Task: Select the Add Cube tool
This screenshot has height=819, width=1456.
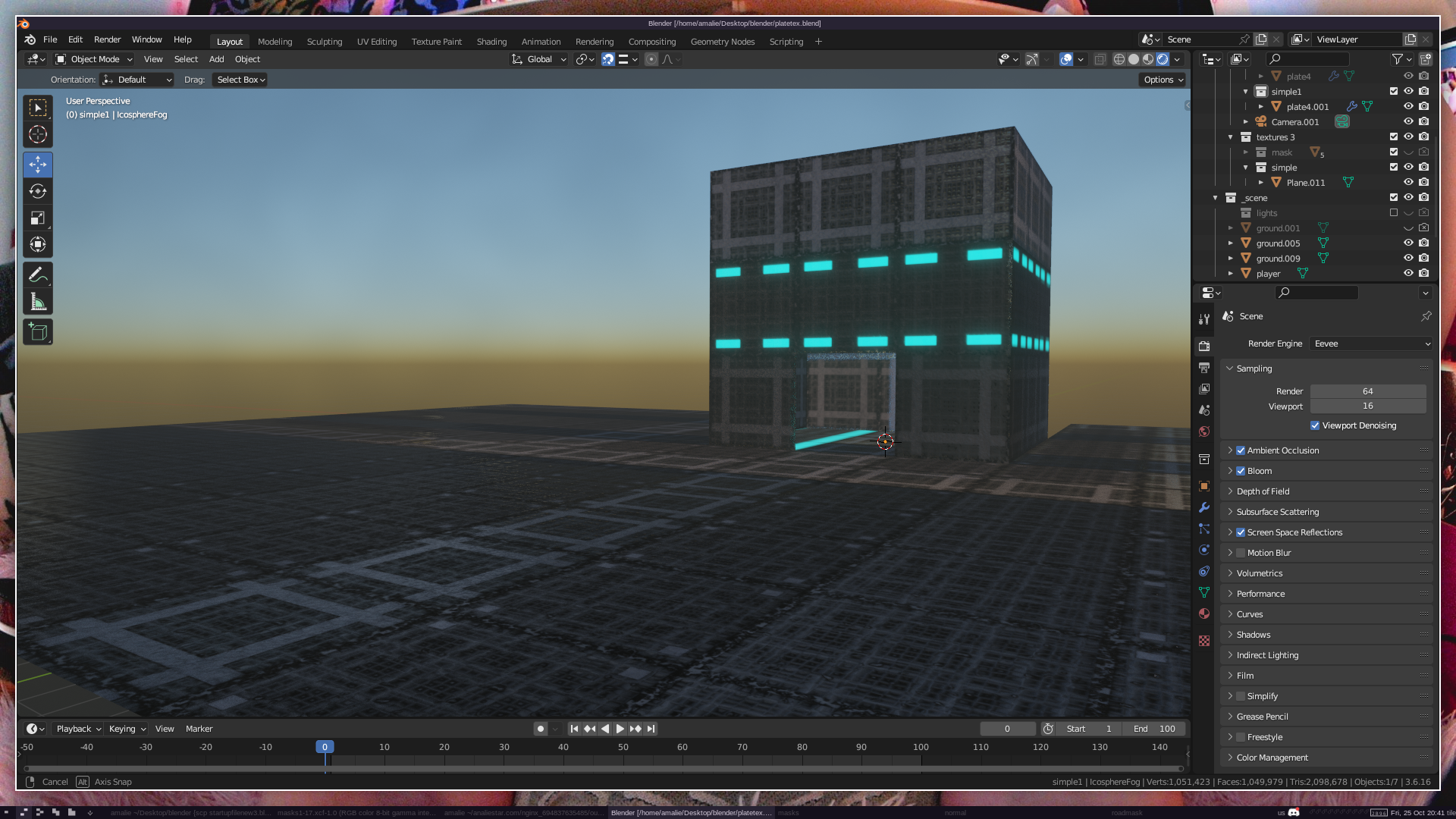Action: point(38,331)
